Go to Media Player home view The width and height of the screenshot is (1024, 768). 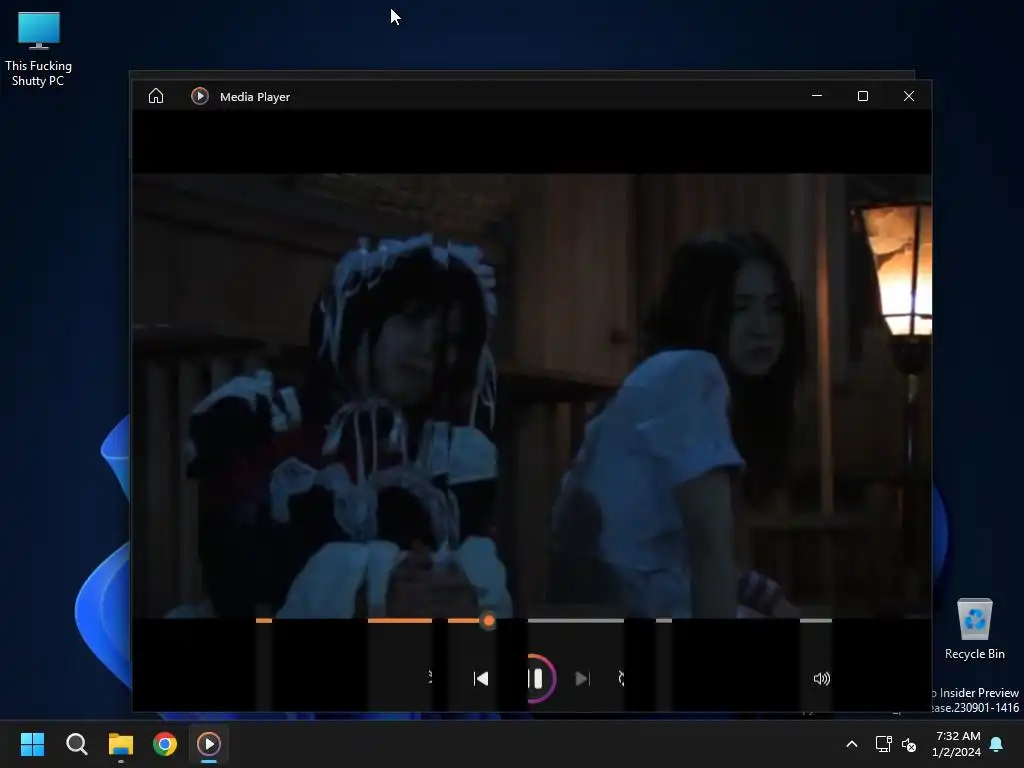point(155,96)
